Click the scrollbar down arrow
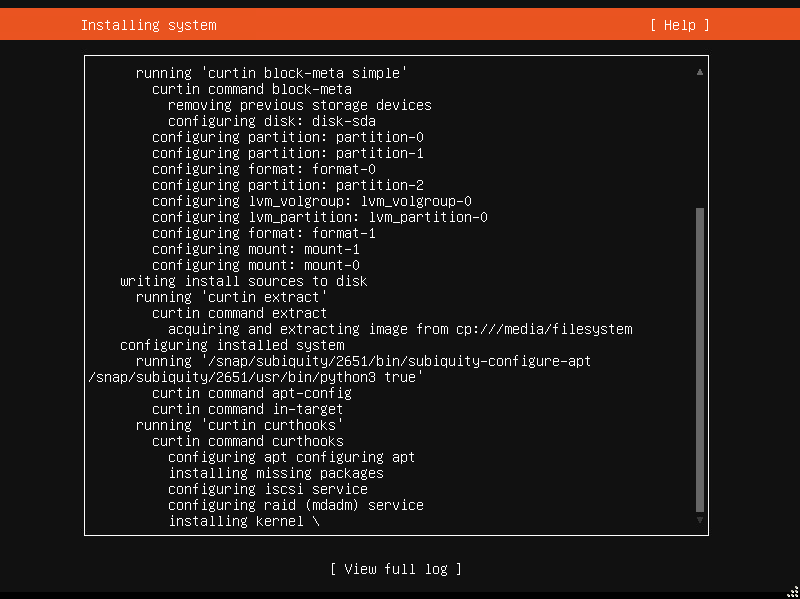 coord(700,520)
